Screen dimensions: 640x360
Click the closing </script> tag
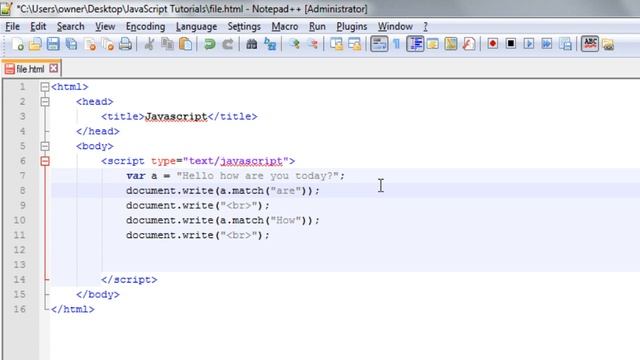(x=129, y=280)
